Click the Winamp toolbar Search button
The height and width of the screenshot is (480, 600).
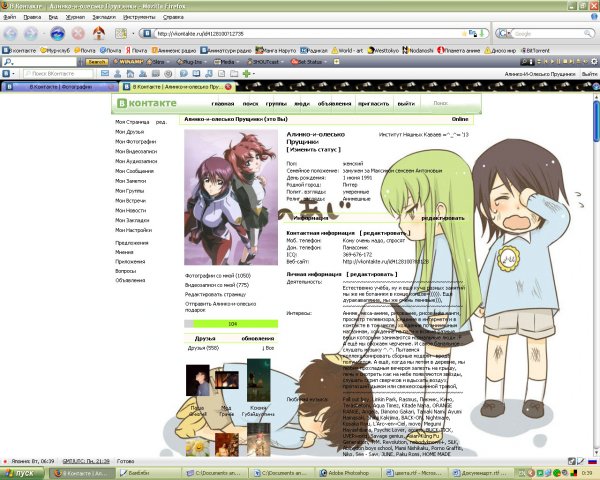(x=96, y=62)
